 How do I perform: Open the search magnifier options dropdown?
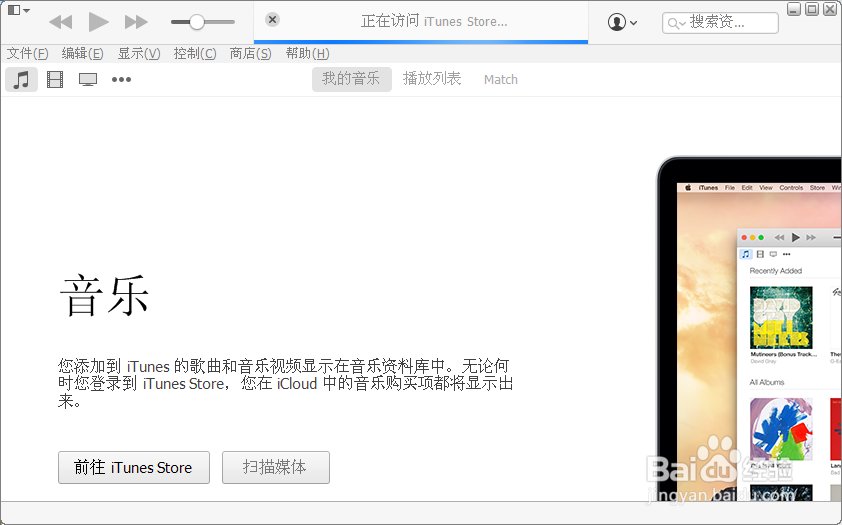tap(677, 23)
